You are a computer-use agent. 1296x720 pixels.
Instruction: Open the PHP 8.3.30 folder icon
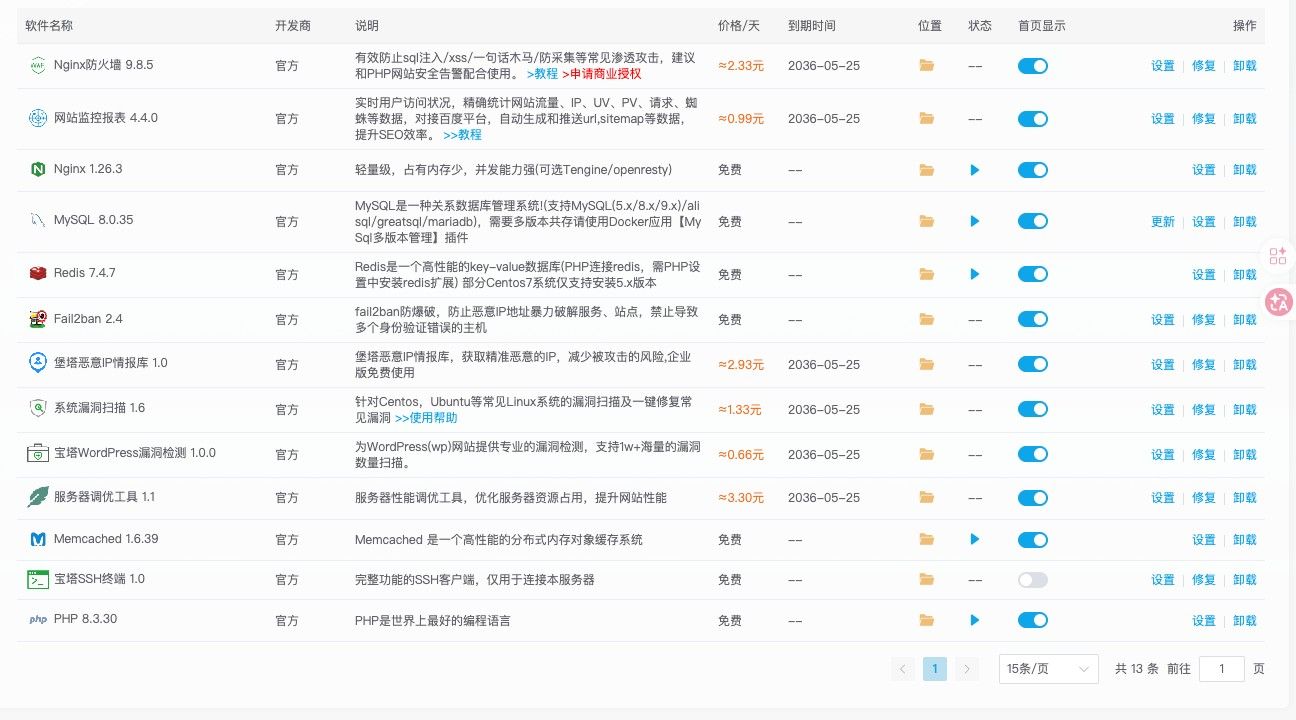click(x=927, y=620)
